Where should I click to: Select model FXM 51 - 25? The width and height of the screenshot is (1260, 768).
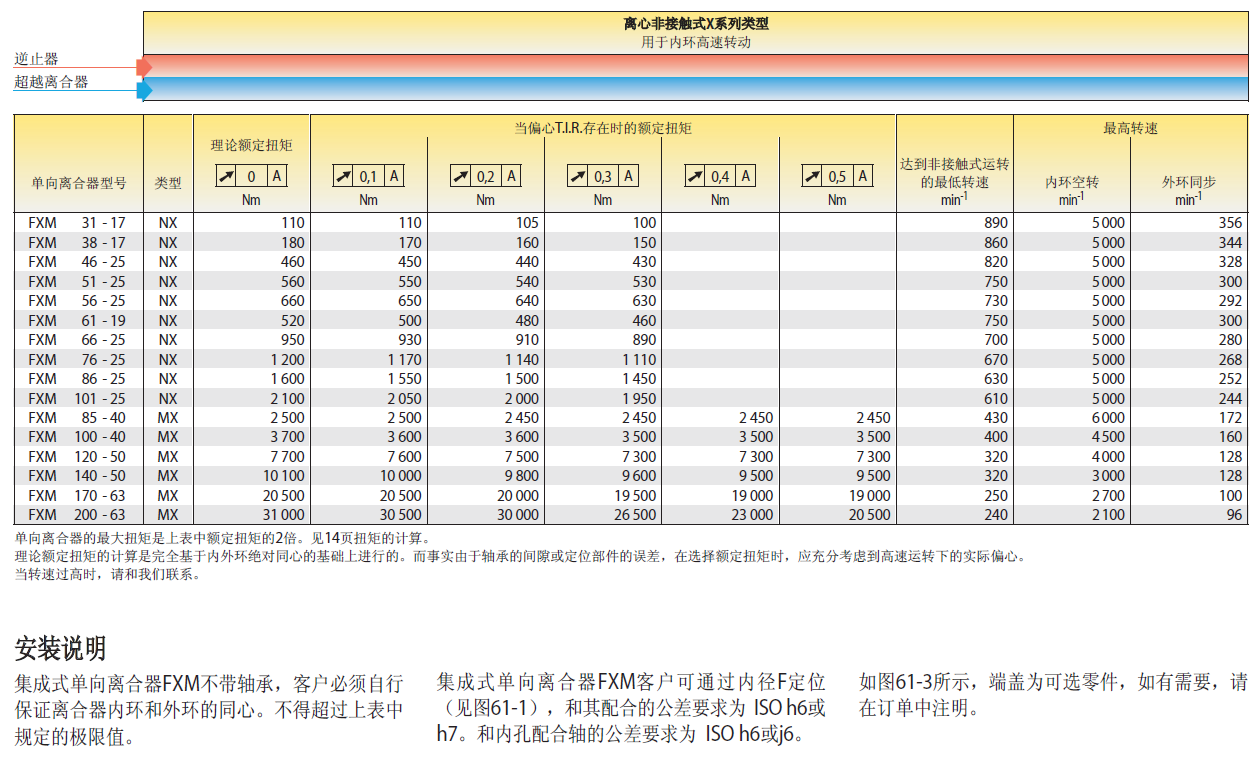pos(77,281)
